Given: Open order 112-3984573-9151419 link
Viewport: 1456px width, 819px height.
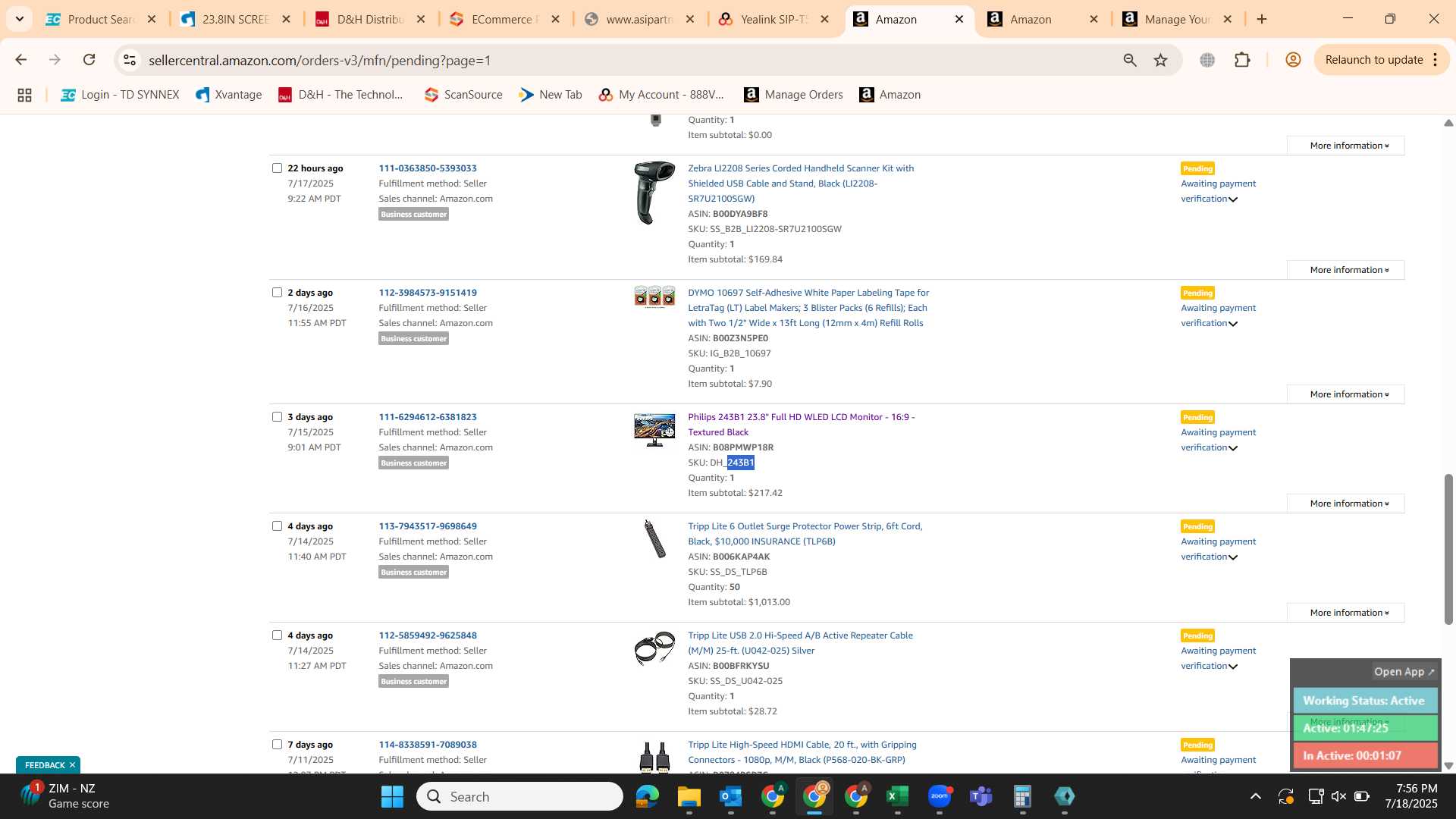Looking at the screenshot, I should 428,293.
